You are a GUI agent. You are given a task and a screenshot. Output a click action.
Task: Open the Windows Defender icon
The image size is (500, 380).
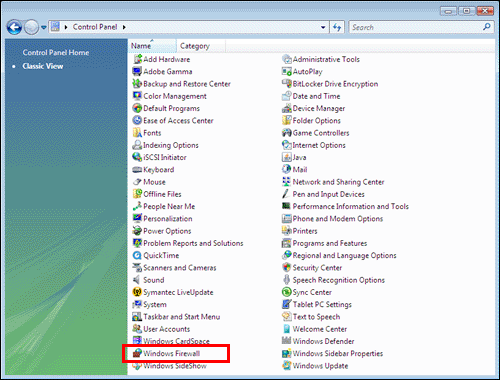[287, 341]
